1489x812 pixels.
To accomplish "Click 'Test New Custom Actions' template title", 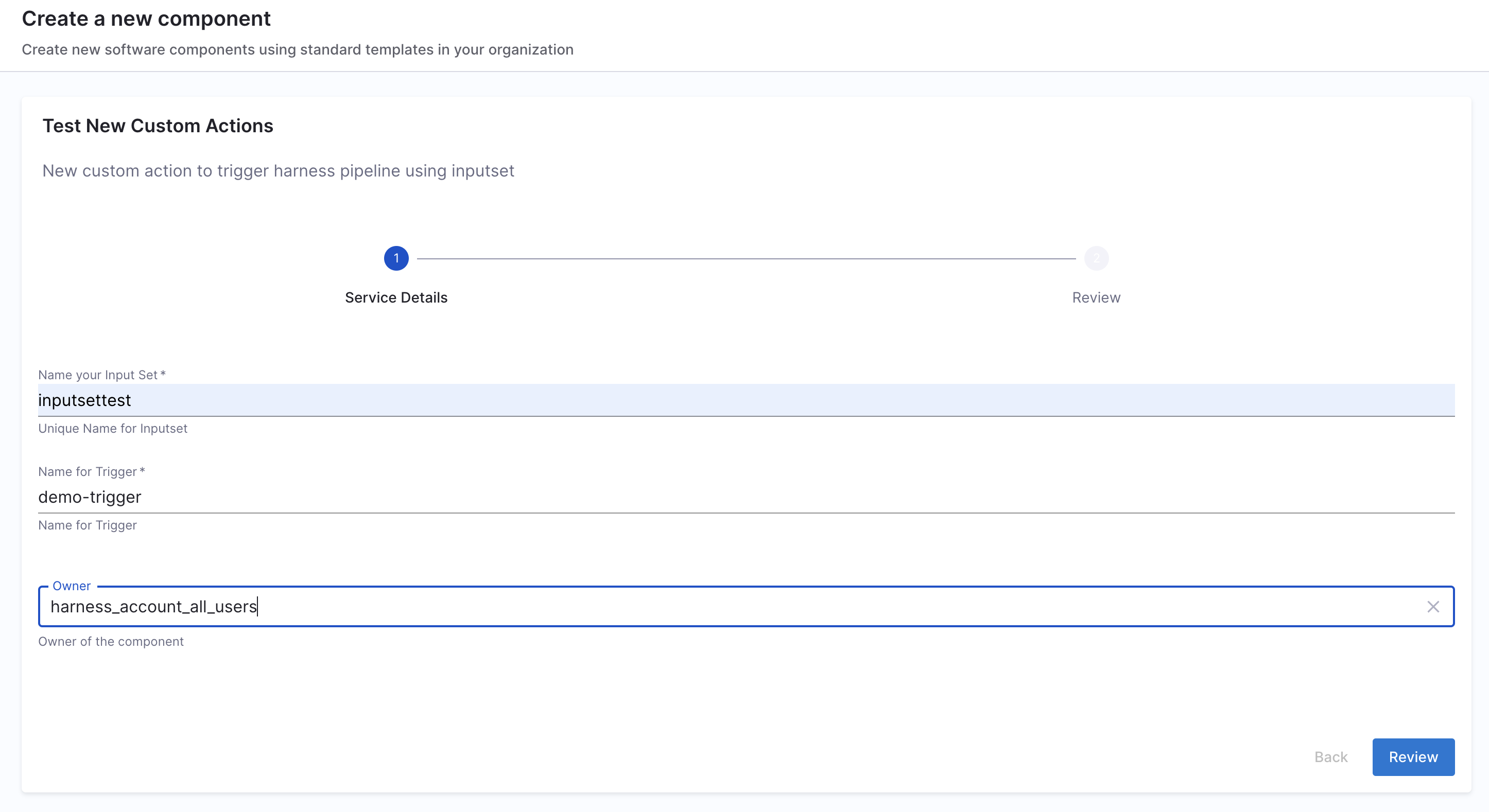I will click(x=158, y=126).
